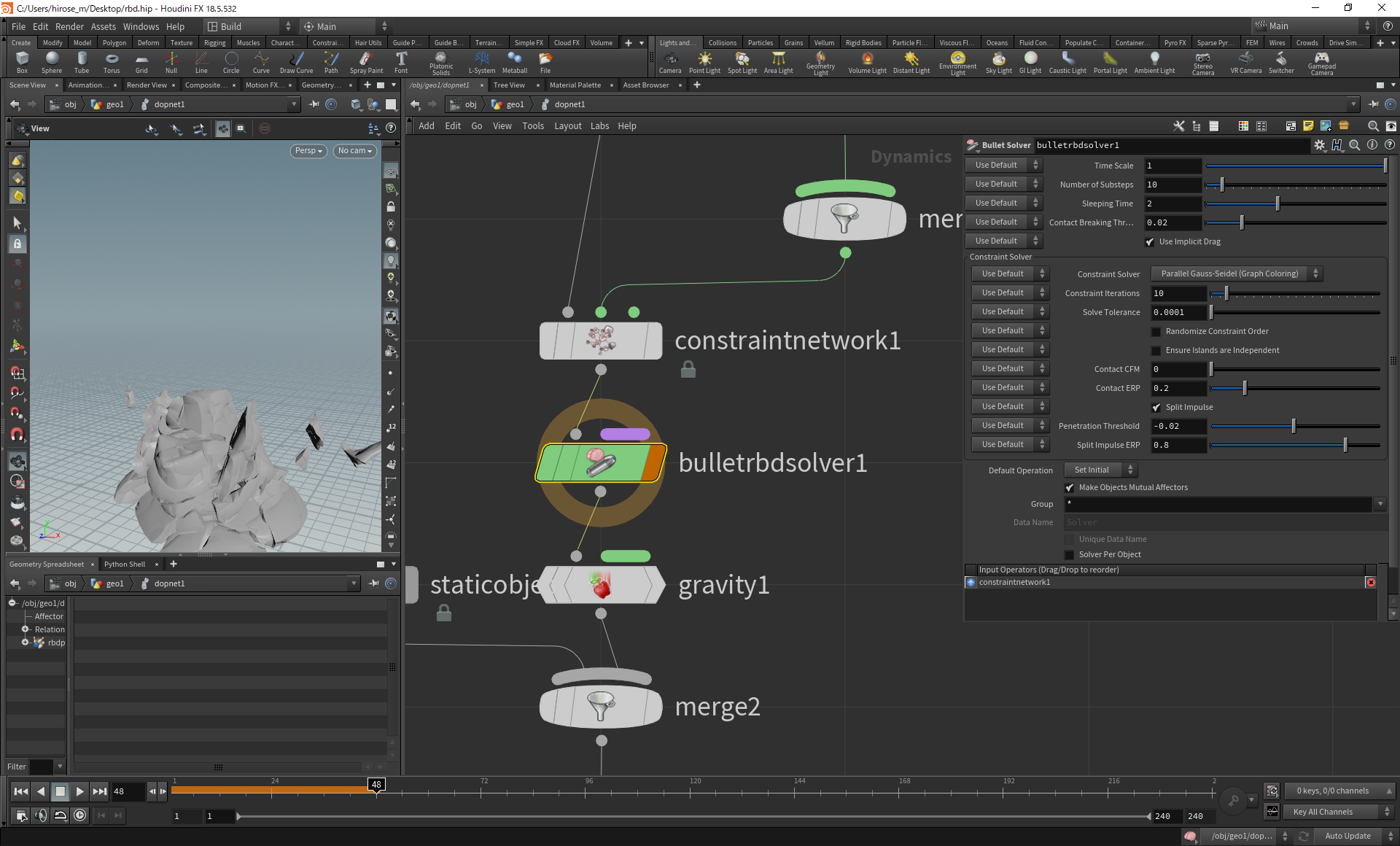Select the Platonic Solids tool
The height and width of the screenshot is (846, 1400).
tap(441, 63)
